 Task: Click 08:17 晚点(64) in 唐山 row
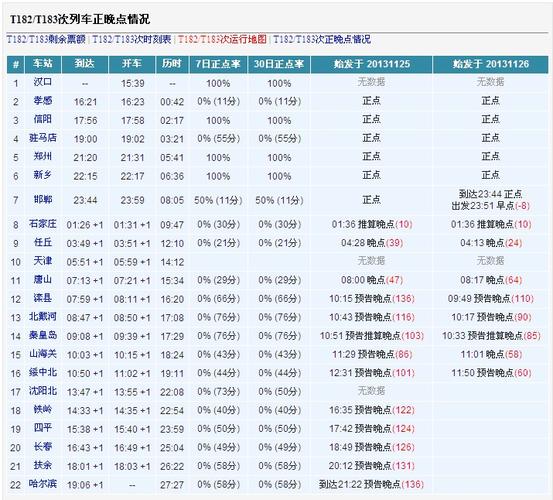point(491,280)
